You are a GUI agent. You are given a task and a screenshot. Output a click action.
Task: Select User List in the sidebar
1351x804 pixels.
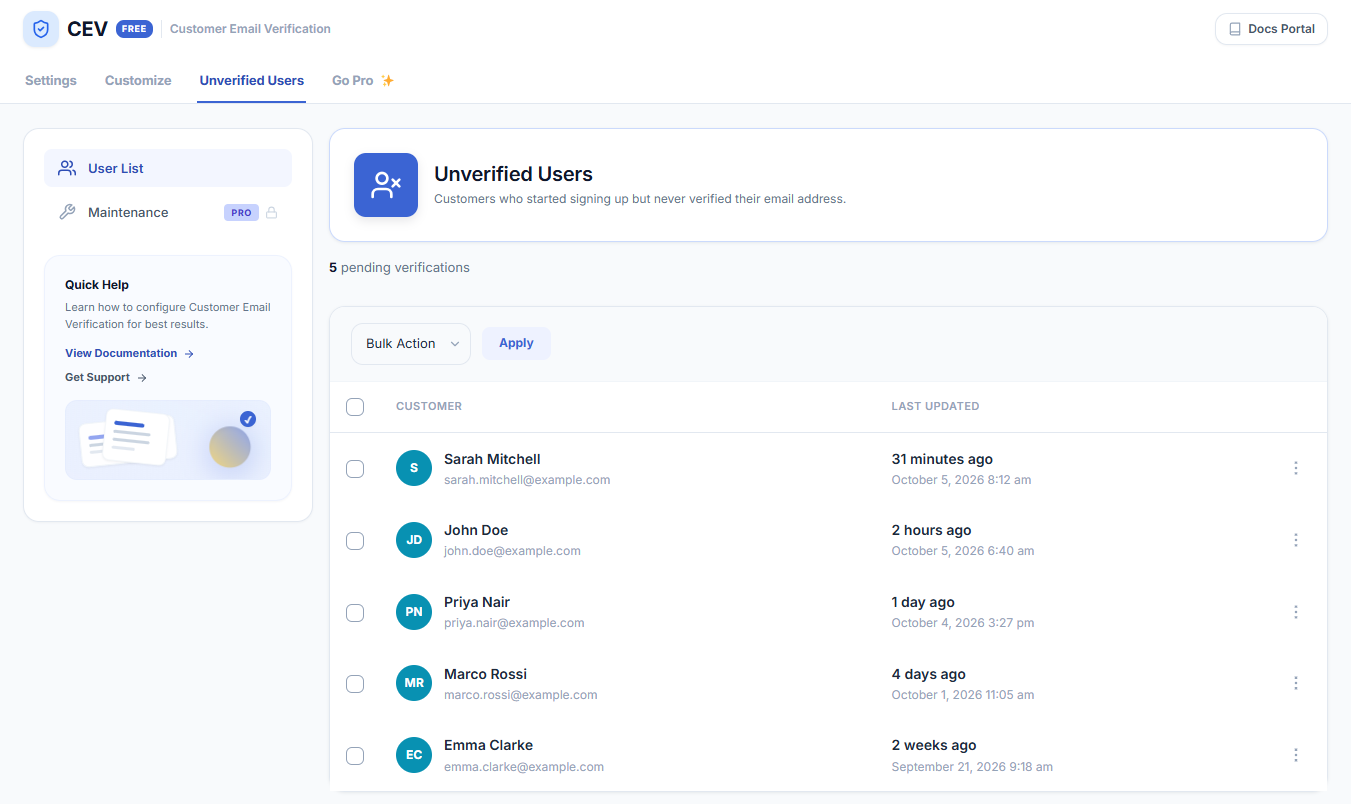pos(168,168)
